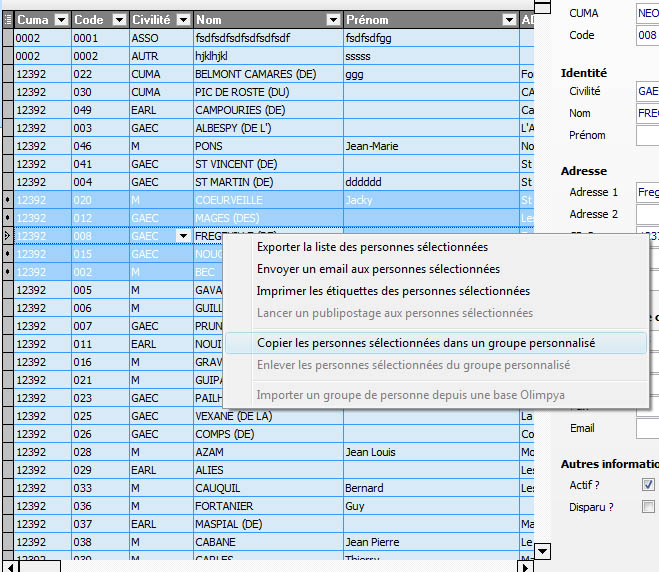Open the Prénom column filter dropdown
The height and width of the screenshot is (572, 659).
[x=509, y=20]
